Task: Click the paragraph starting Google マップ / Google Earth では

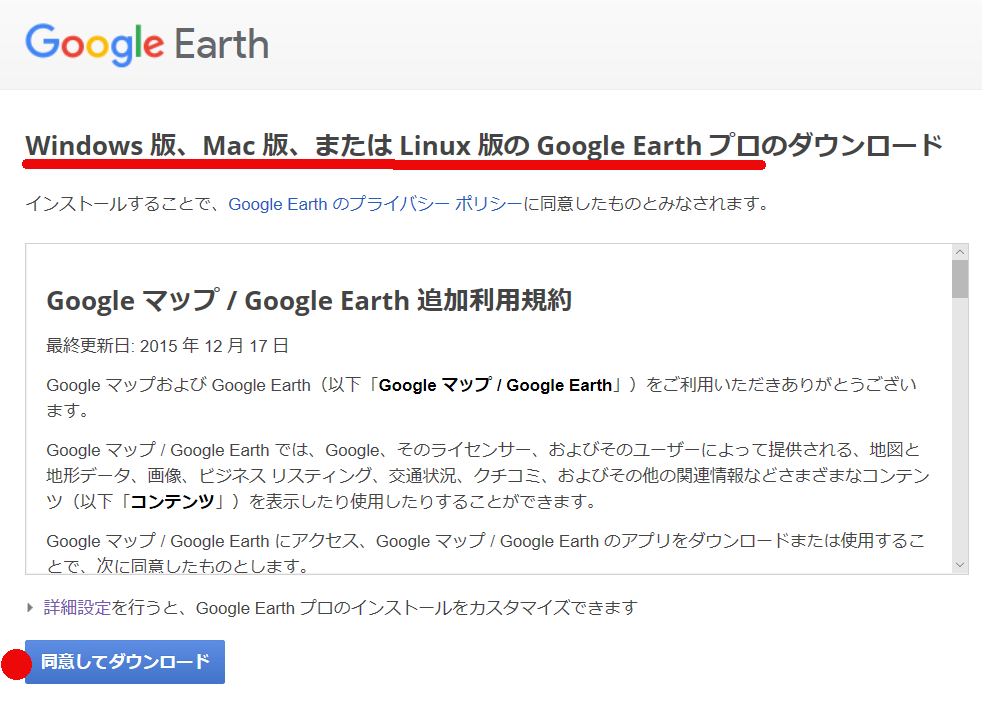Action: 487,476
